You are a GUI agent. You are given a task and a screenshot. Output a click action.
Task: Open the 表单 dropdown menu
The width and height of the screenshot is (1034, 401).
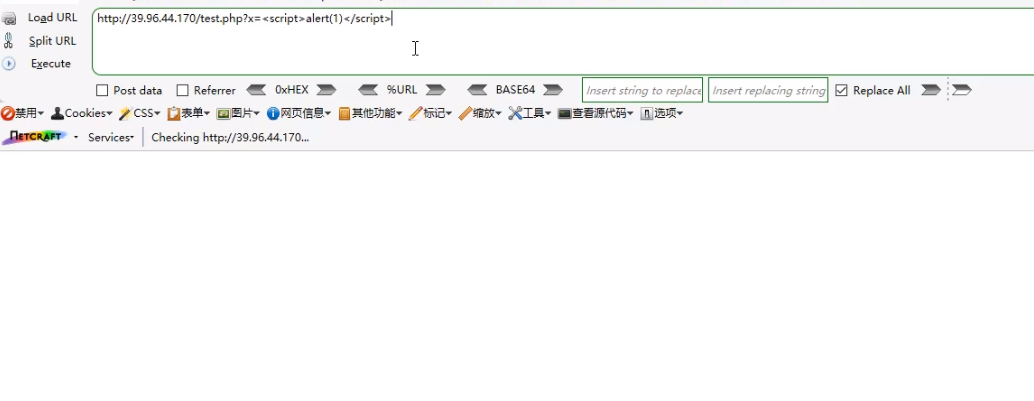tap(189, 113)
